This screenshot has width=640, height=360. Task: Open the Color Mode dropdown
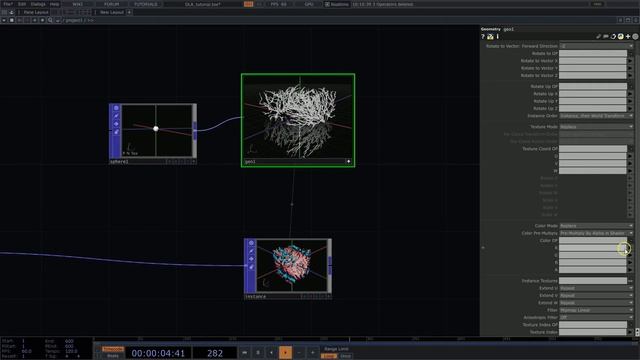click(x=596, y=226)
